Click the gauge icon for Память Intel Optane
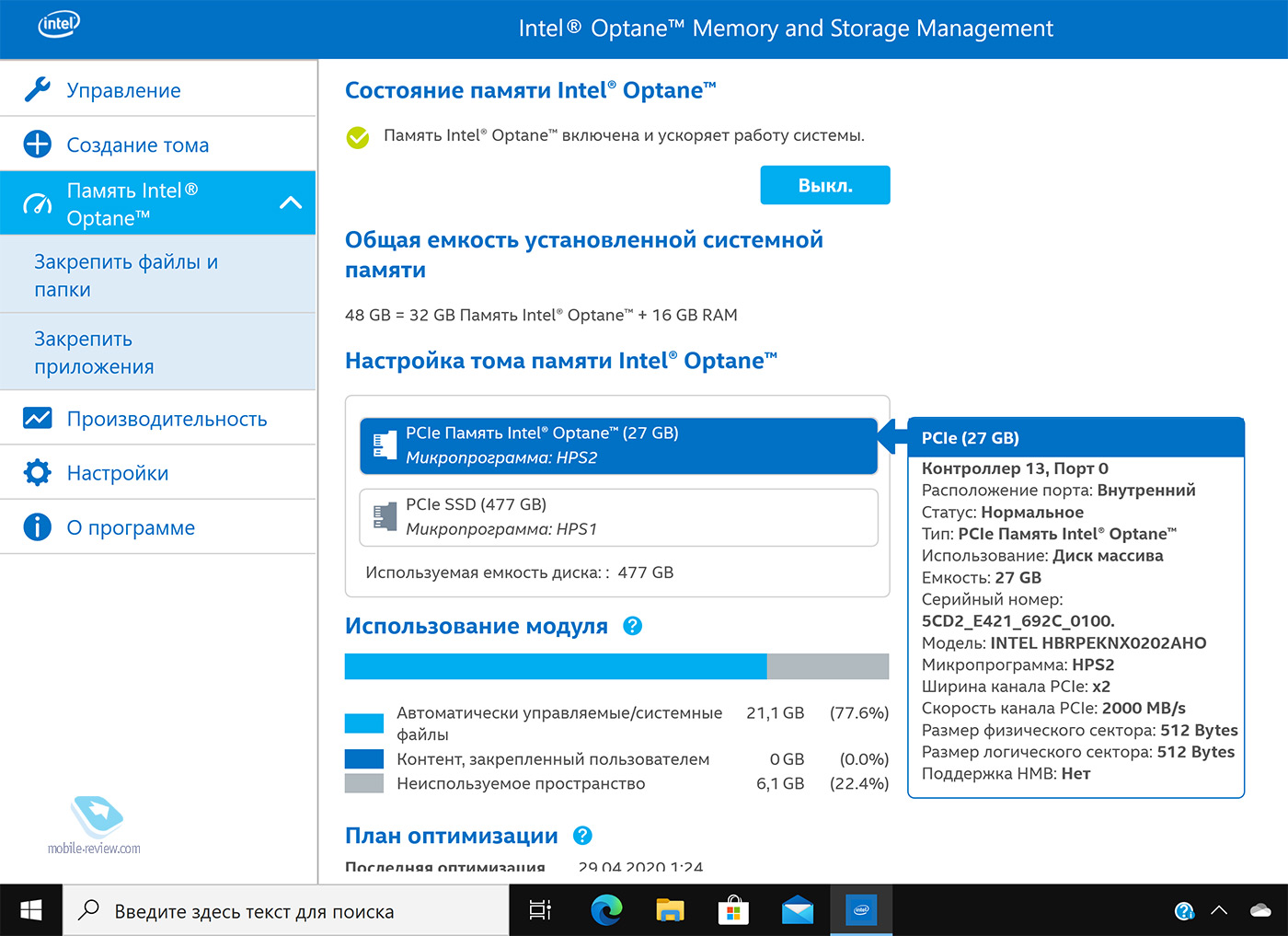1288x936 pixels. pos(38,203)
